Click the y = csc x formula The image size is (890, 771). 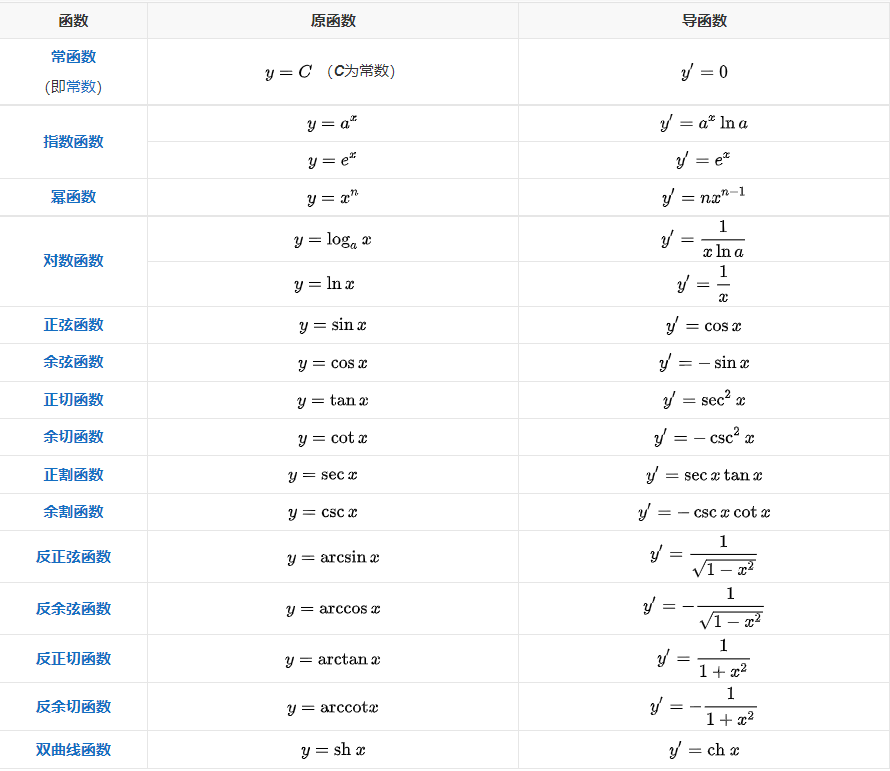click(x=323, y=512)
